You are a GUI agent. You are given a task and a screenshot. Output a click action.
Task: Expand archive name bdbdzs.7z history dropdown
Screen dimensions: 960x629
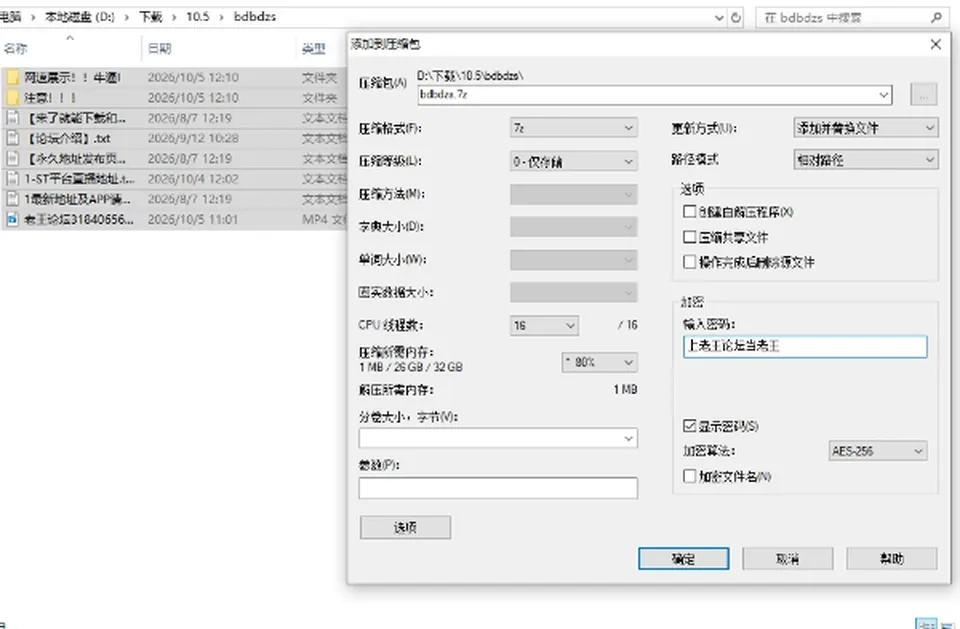(x=883, y=95)
